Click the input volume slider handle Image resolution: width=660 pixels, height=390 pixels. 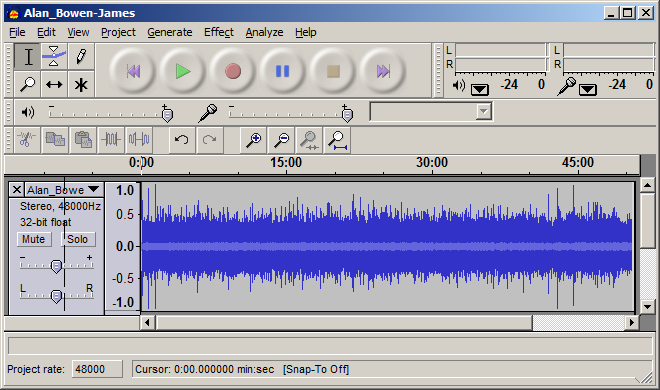coord(347,115)
